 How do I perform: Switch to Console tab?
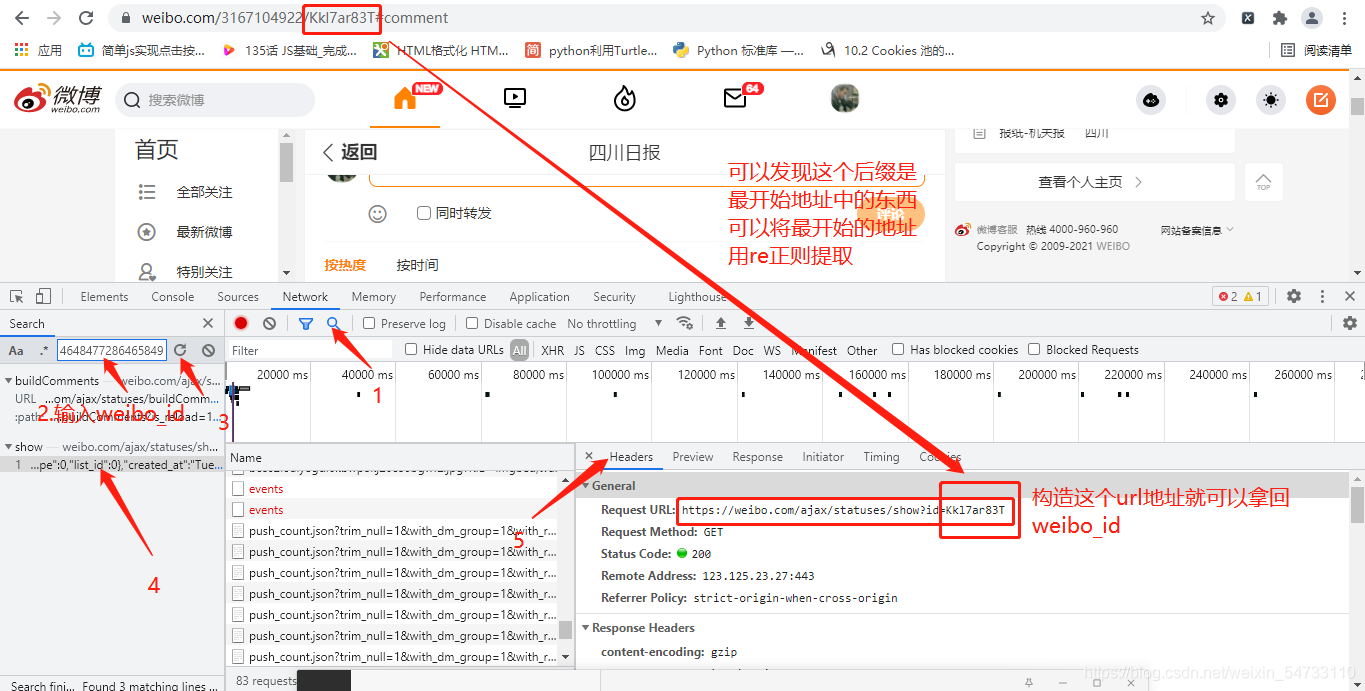[x=173, y=297]
